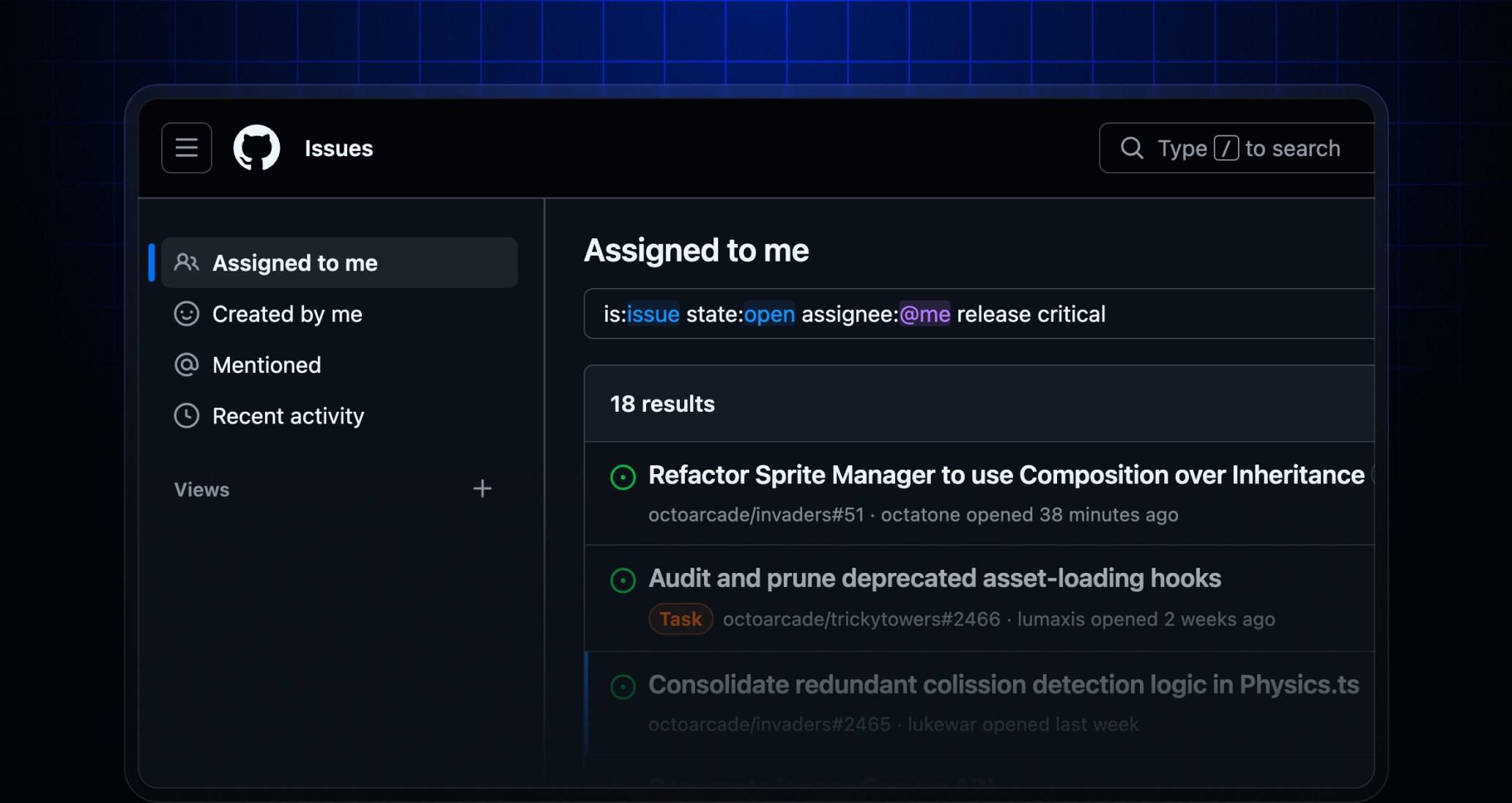Click the smiley icon beside Created by me
This screenshot has height=803, width=1512.
click(187, 314)
